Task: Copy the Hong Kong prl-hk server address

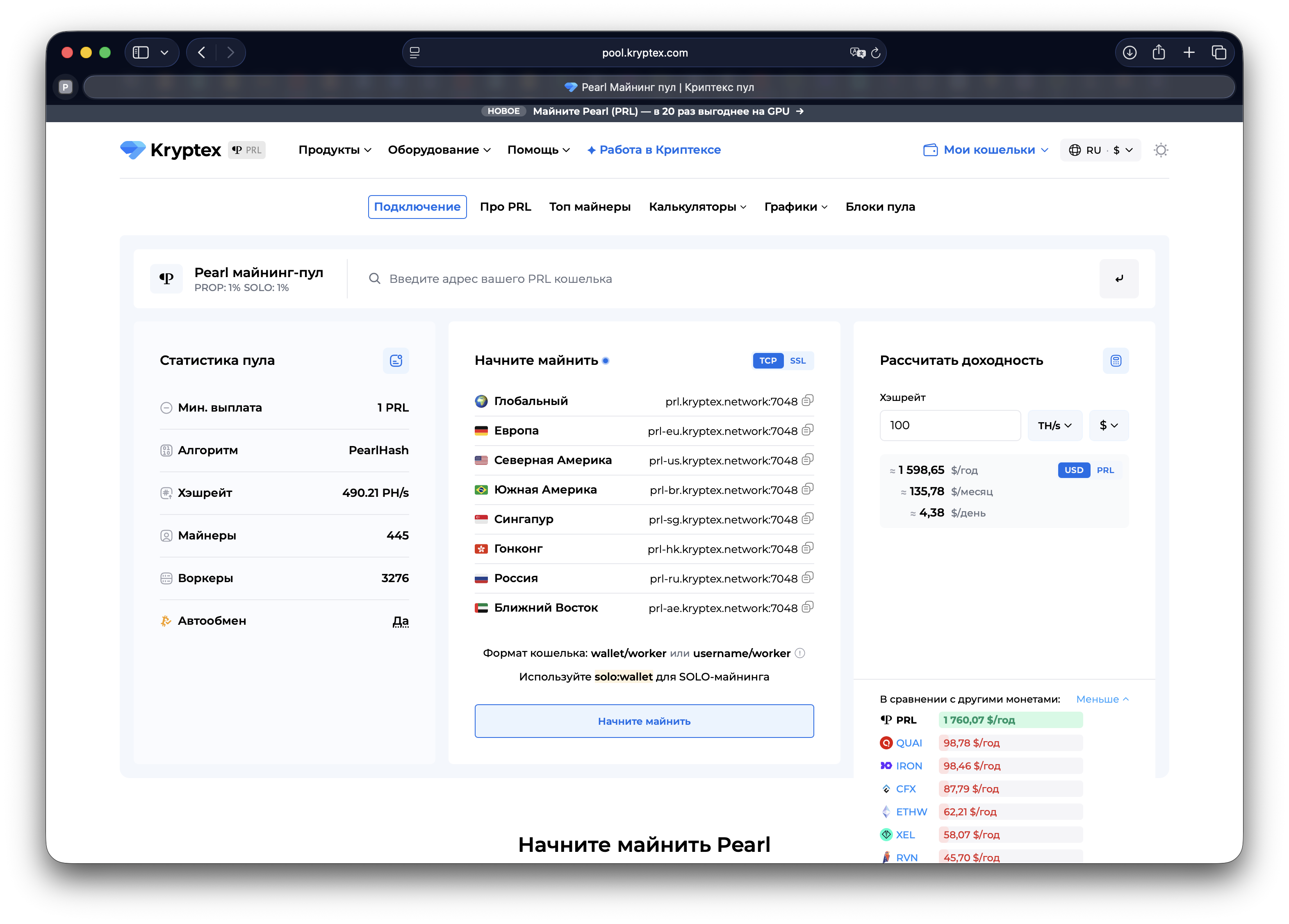Action: 808,548
